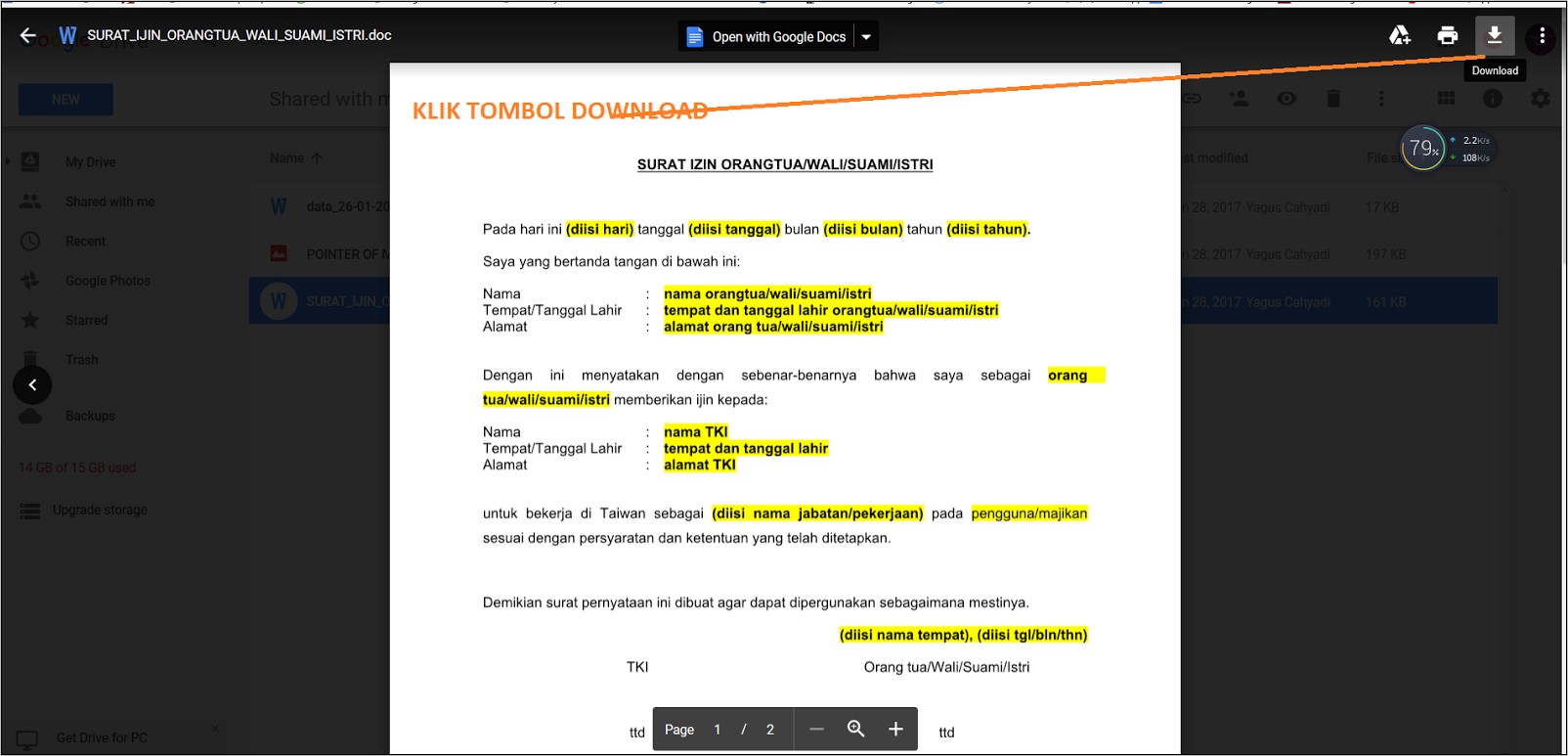Click the get shareable link icon
1568x756 pixels.
tap(1192, 99)
